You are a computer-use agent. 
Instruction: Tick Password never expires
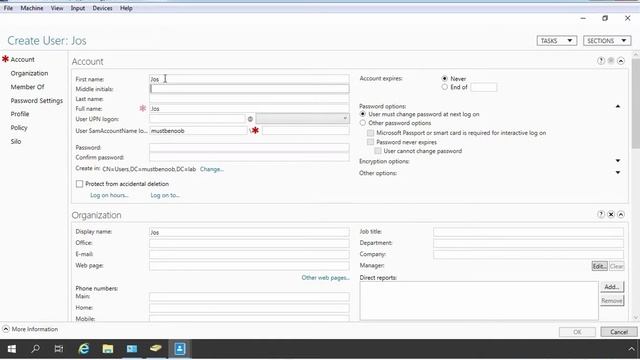(370, 142)
